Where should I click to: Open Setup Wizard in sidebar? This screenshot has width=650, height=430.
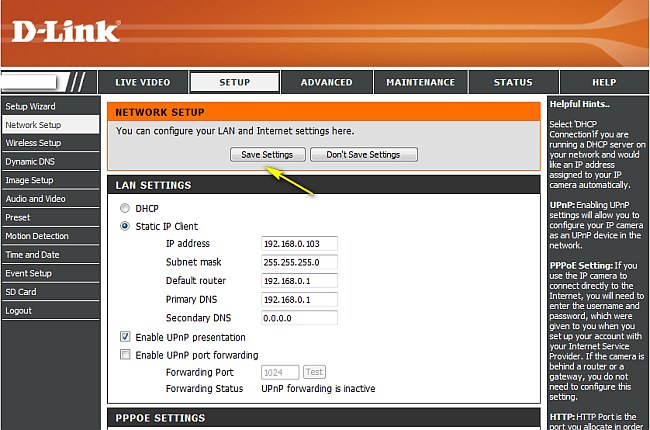31,106
